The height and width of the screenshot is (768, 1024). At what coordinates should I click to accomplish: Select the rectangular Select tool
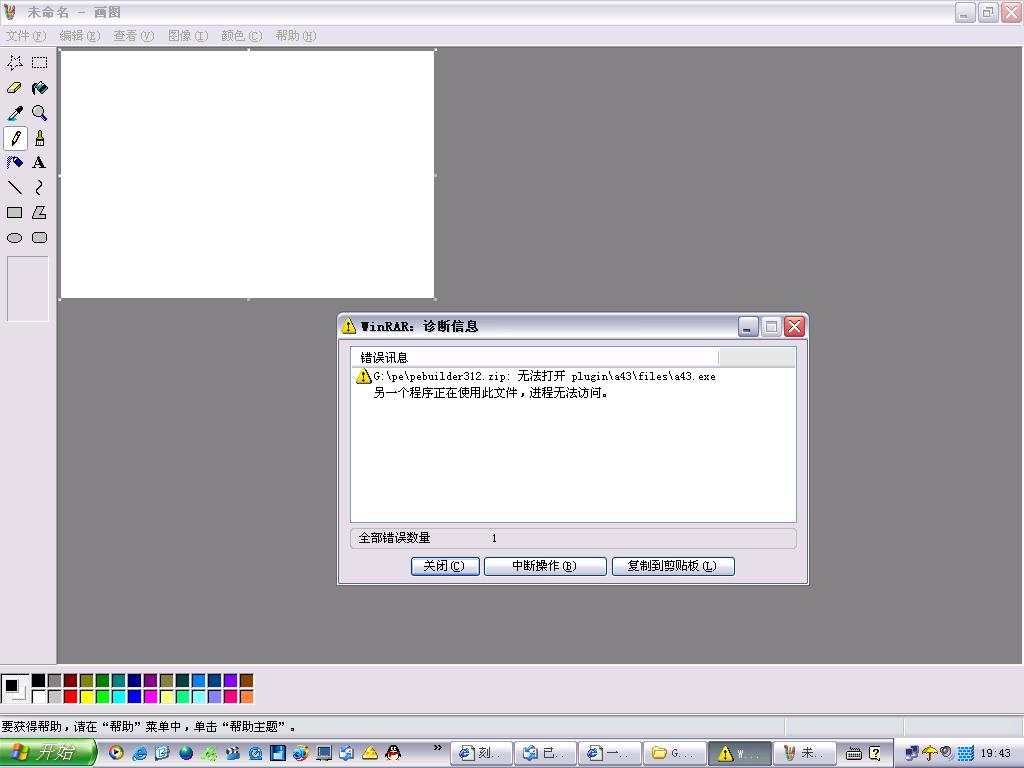40,63
